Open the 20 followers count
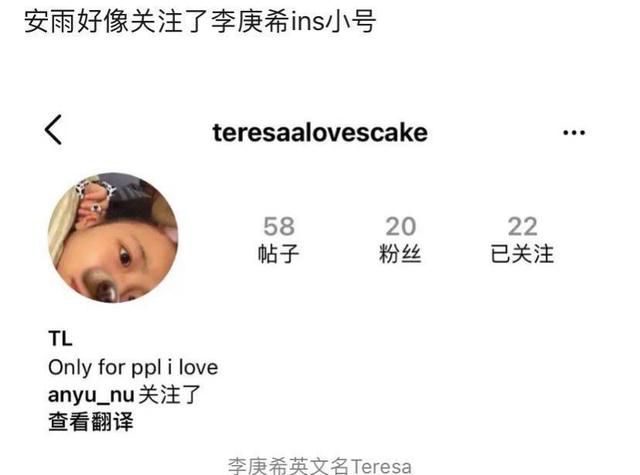Viewport: 640px width, 475px height. point(401,226)
